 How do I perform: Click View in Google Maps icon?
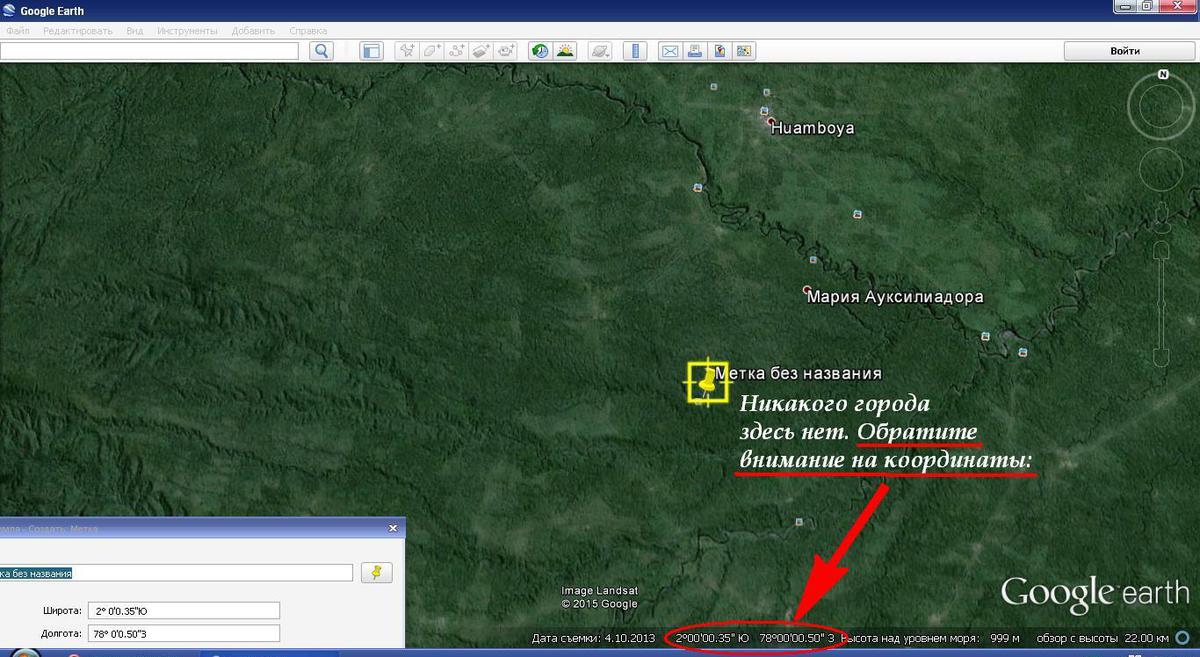pos(744,51)
